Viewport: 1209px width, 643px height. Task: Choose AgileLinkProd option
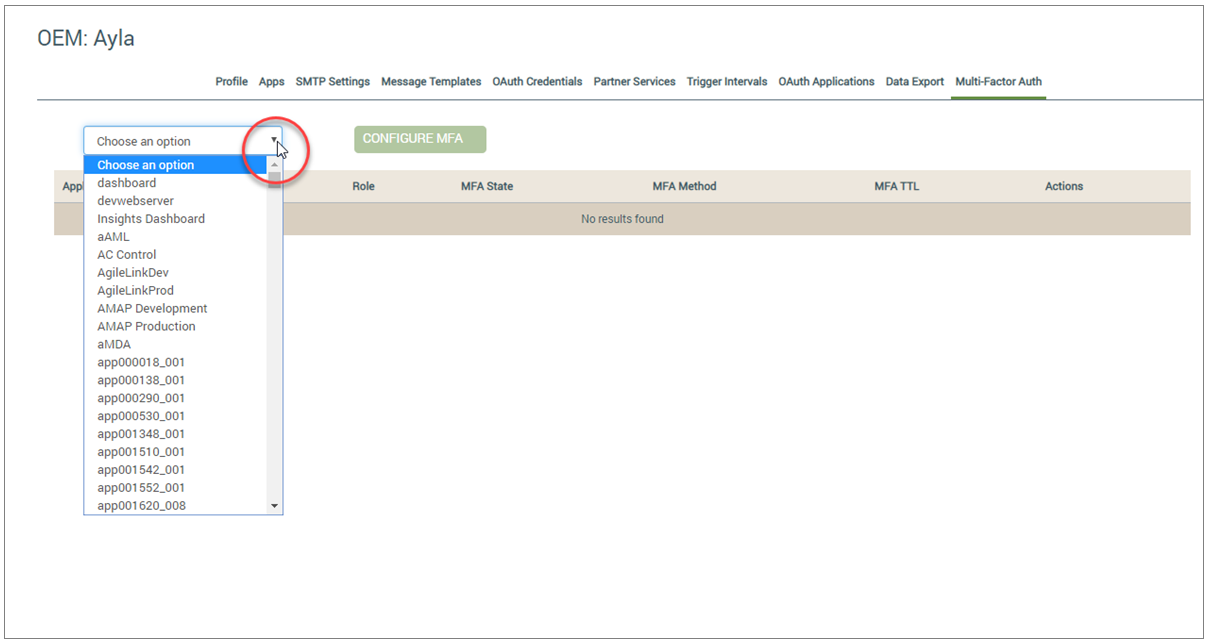pos(175,291)
